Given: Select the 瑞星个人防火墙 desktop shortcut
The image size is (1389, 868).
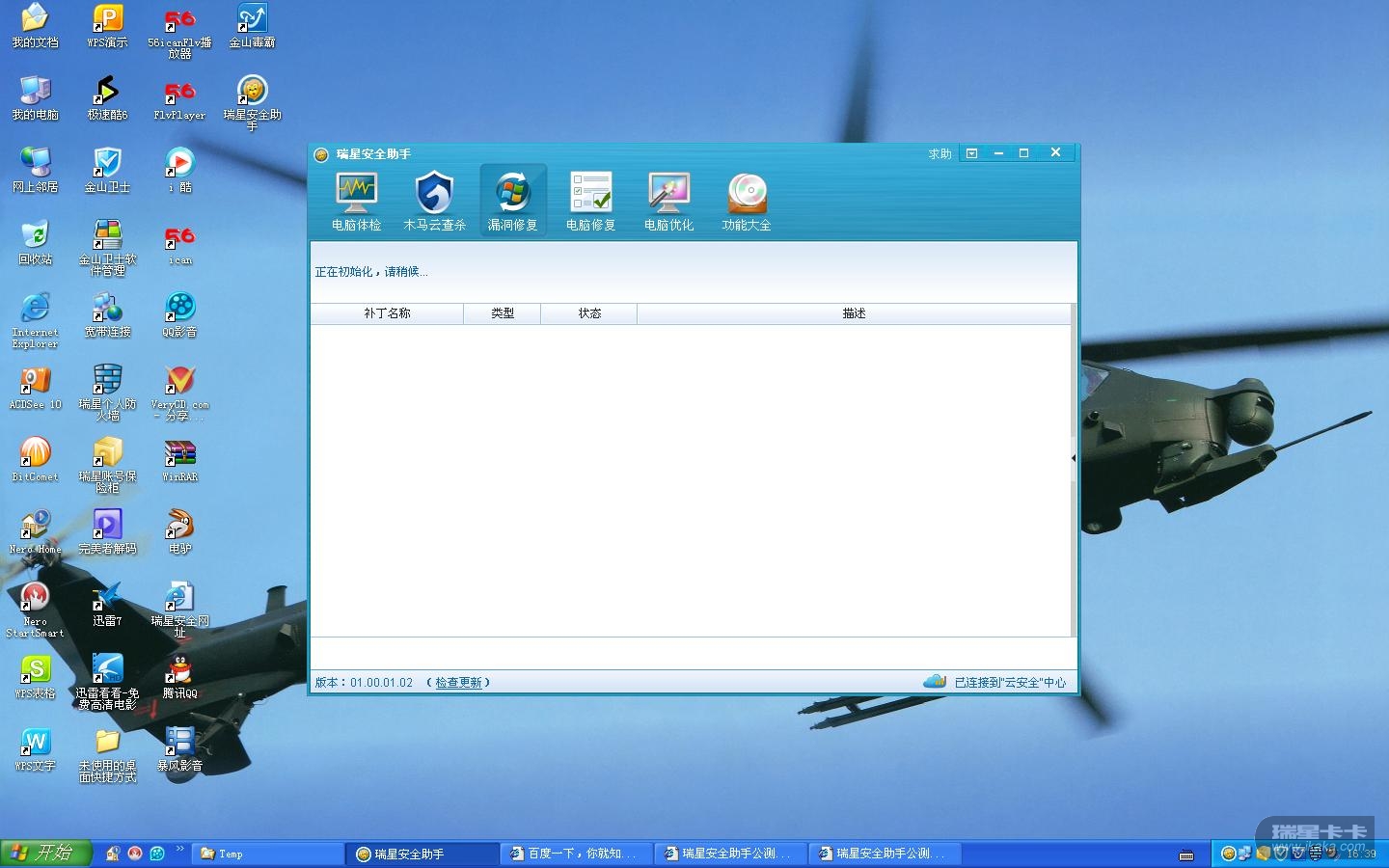Looking at the screenshot, I should coord(107,393).
